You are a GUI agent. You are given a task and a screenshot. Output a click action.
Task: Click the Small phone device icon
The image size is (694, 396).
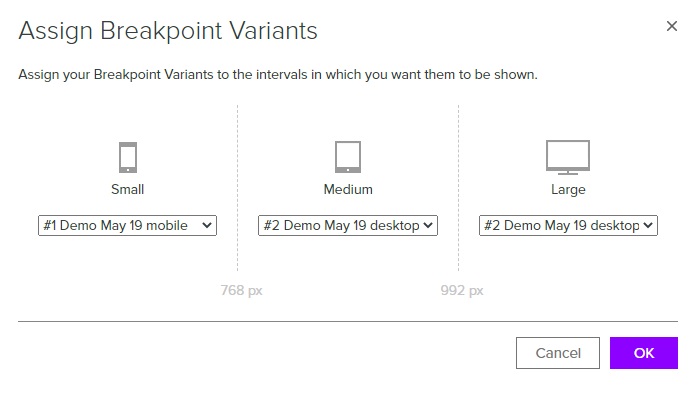128,157
